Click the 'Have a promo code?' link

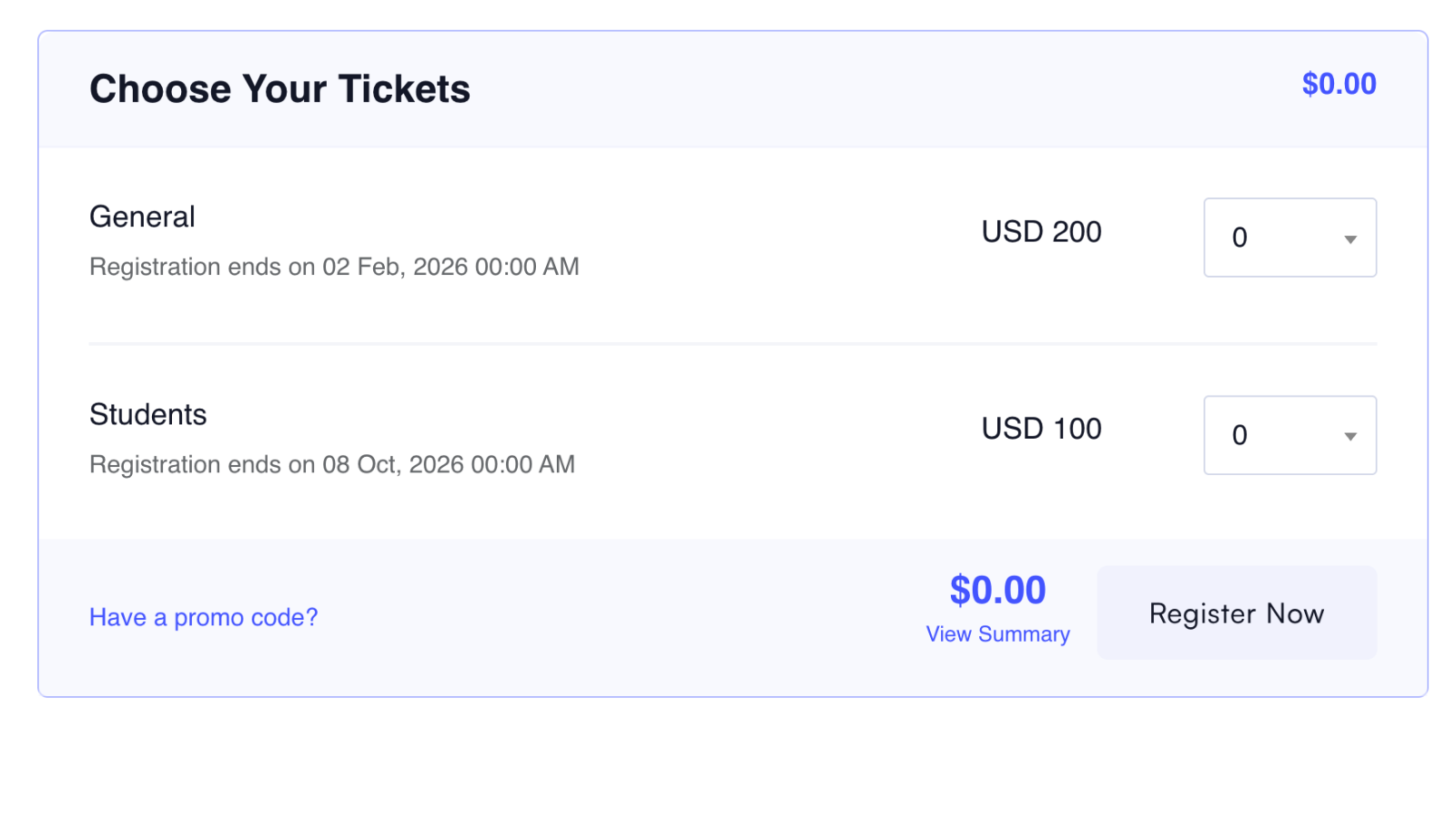pyautogui.click(x=203, y=617)
